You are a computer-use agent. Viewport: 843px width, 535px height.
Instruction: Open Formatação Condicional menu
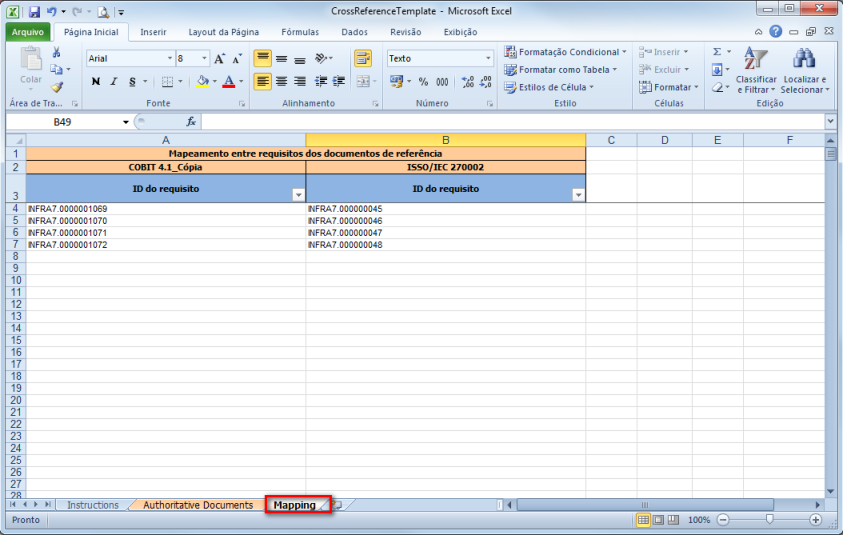565,52
